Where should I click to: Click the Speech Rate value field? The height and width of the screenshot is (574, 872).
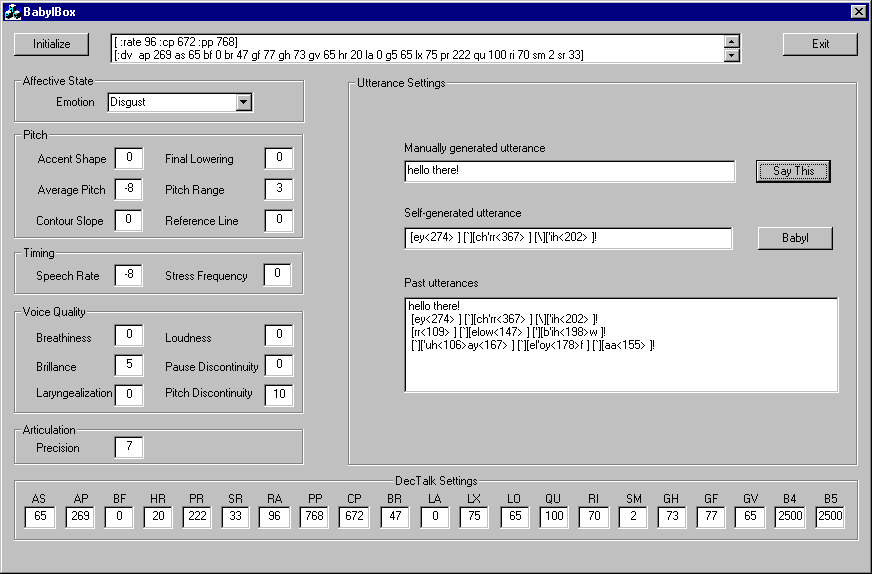tap(129, 275)
